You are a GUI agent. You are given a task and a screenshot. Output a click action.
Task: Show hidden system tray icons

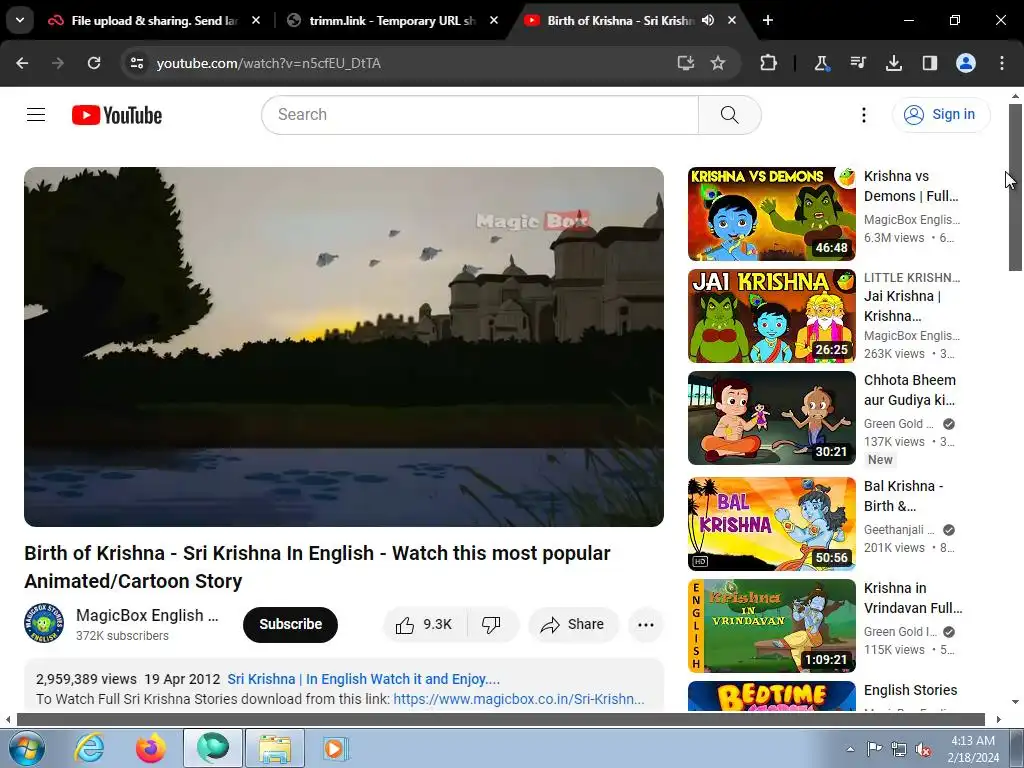pyautogui.click(x=850, y=749)
